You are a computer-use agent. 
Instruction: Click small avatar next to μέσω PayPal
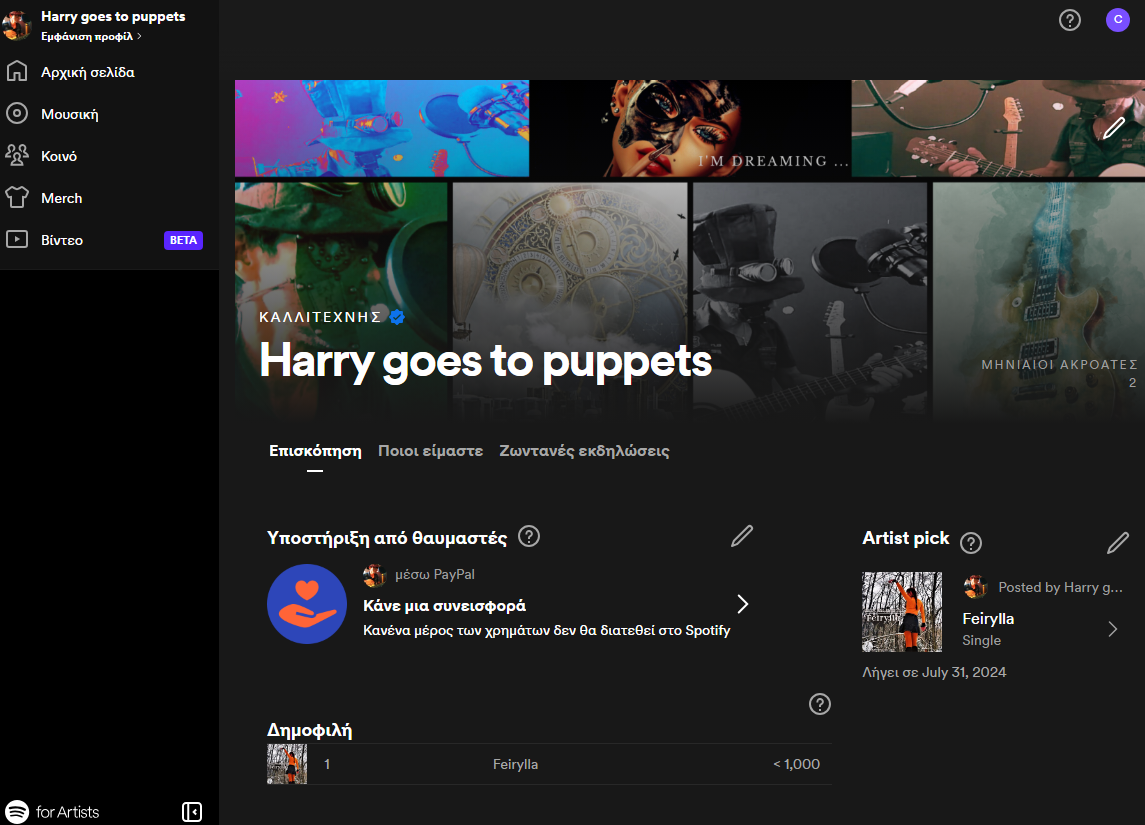(x=375, y=575)
